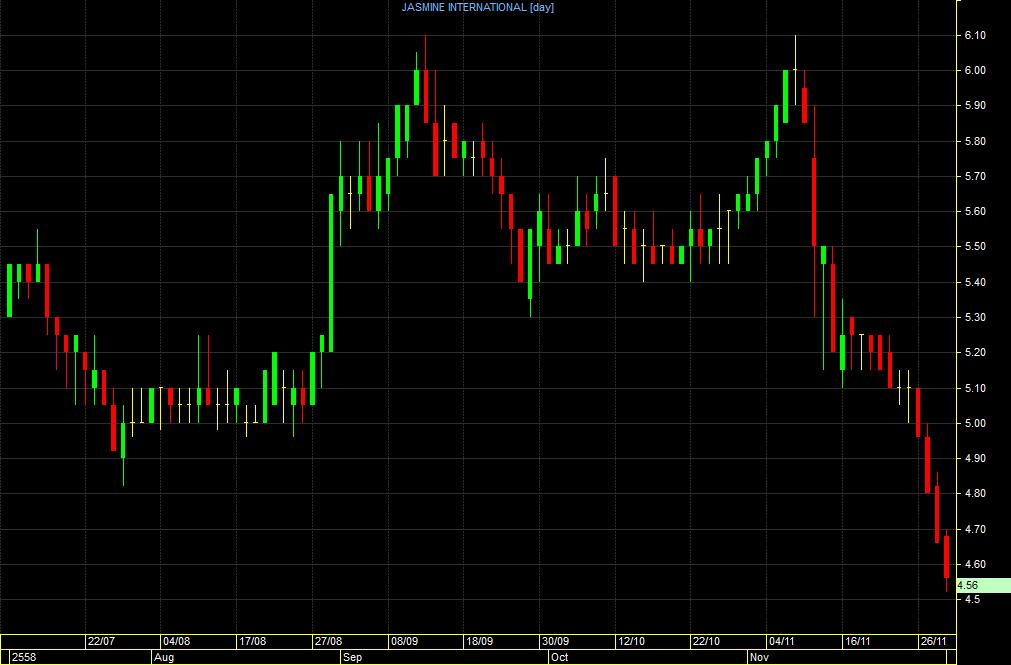The height and width of the screenshot is (665, 1011).
Task: Select the 5.90 price axis label
Action: pyautogui.click(x=975, y=106)
